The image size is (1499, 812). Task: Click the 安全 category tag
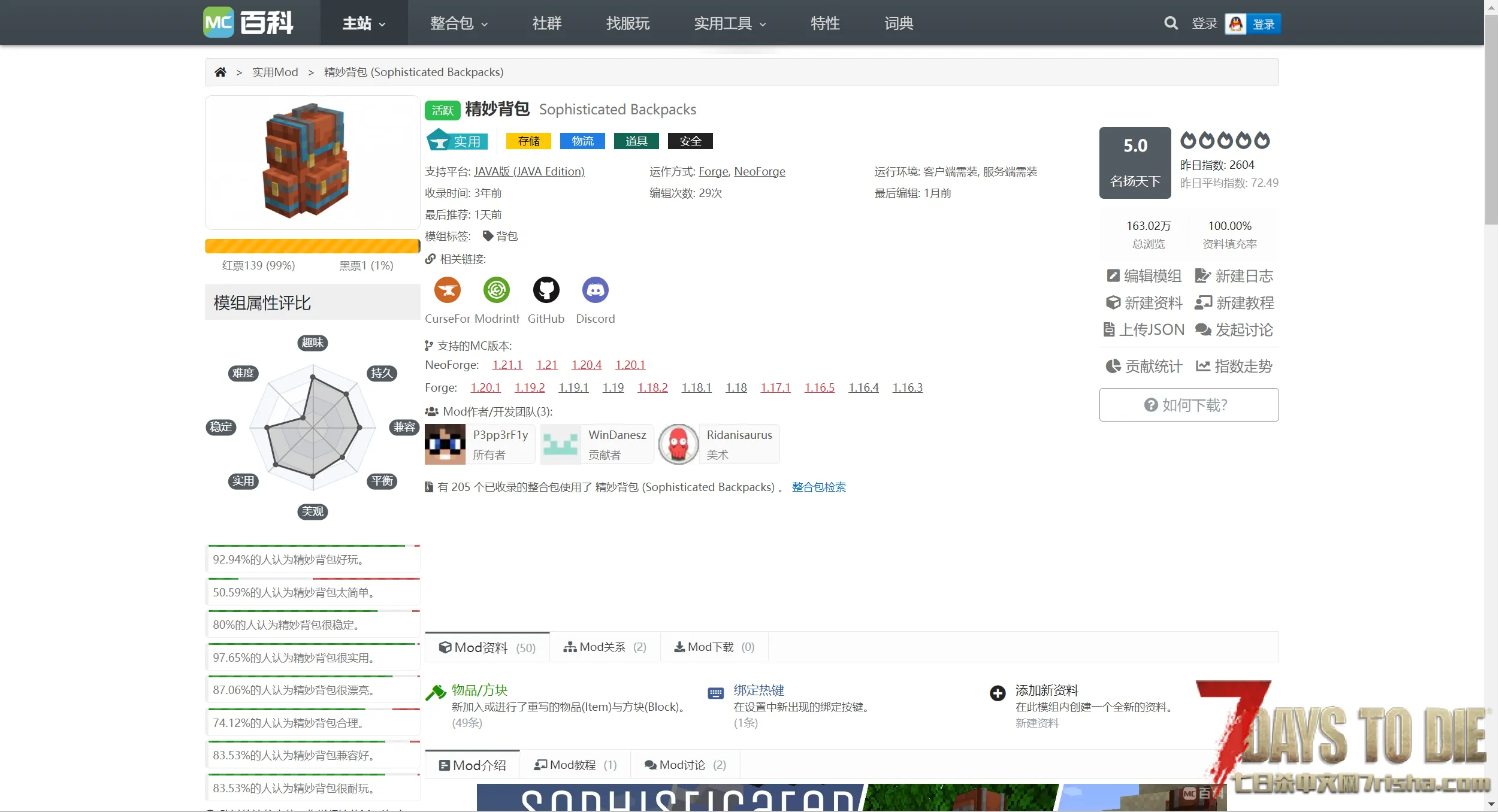point(690,141)
